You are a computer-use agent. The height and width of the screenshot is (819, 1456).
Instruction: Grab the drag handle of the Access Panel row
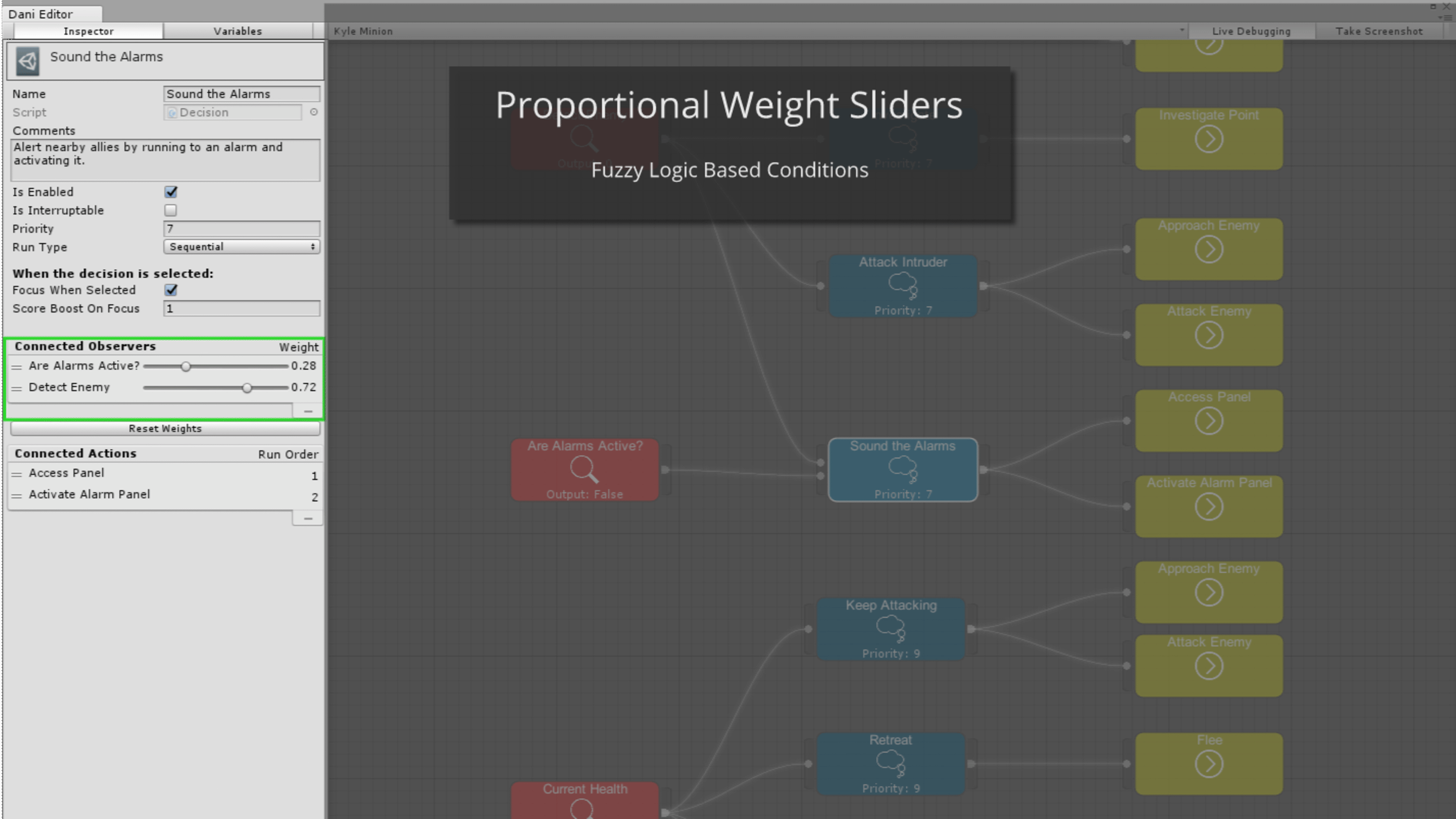(17, 474)
